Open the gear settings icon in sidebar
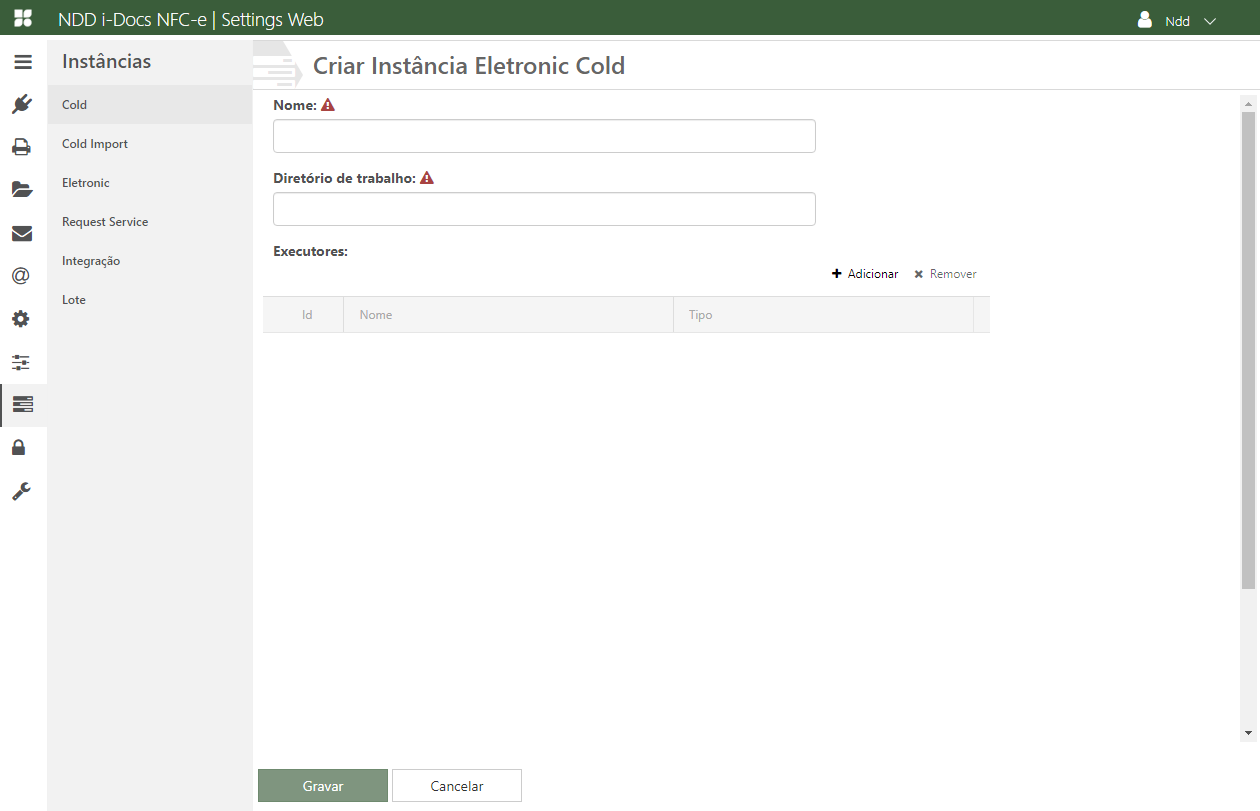The width and height of the screenshot is (1260, 811). point(22,319)
